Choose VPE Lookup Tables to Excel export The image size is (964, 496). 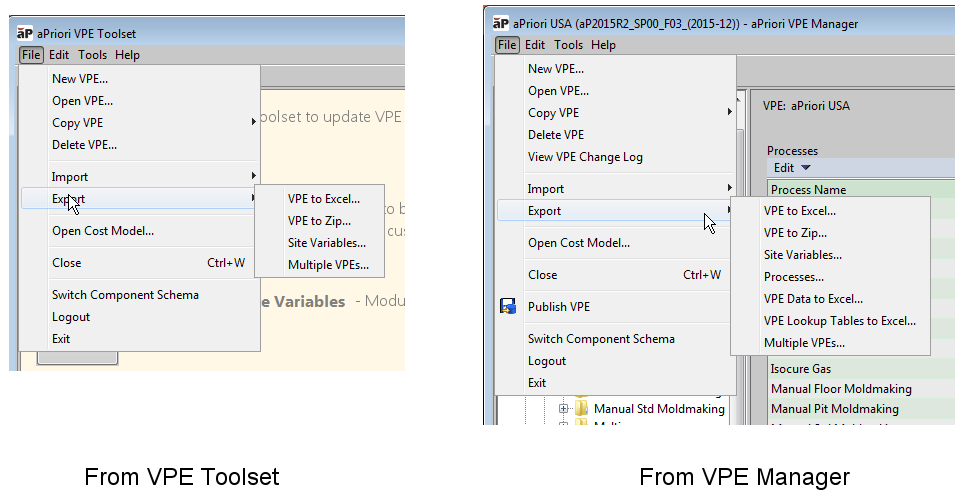(839, 321)
